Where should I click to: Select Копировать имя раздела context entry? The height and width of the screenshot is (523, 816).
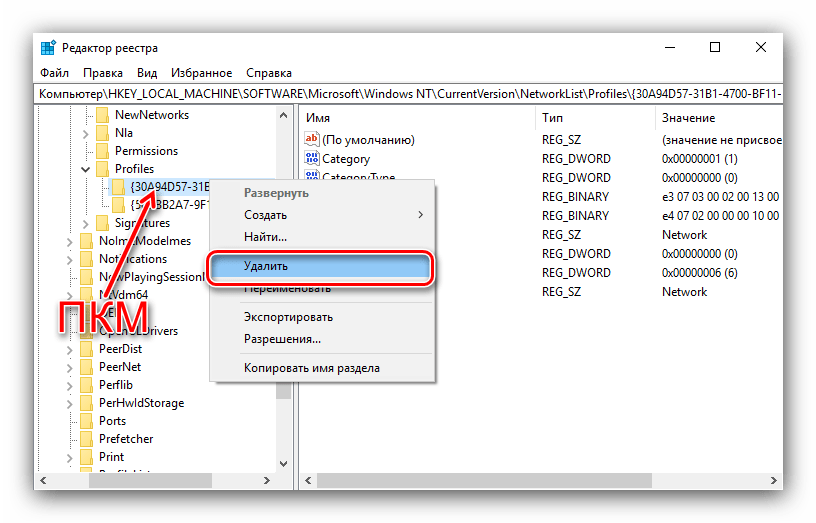click(x=311, y=367)
